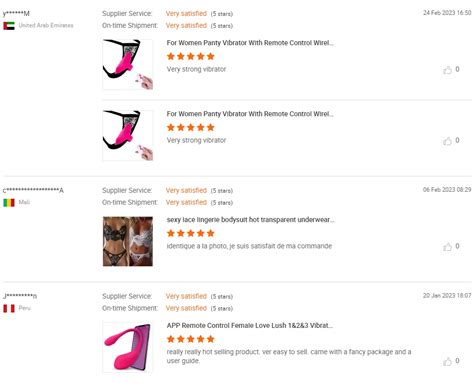The width and height of the screenshot is (474, 388).
Task: Click reviewer name J**********n
Action: (20, 296)
